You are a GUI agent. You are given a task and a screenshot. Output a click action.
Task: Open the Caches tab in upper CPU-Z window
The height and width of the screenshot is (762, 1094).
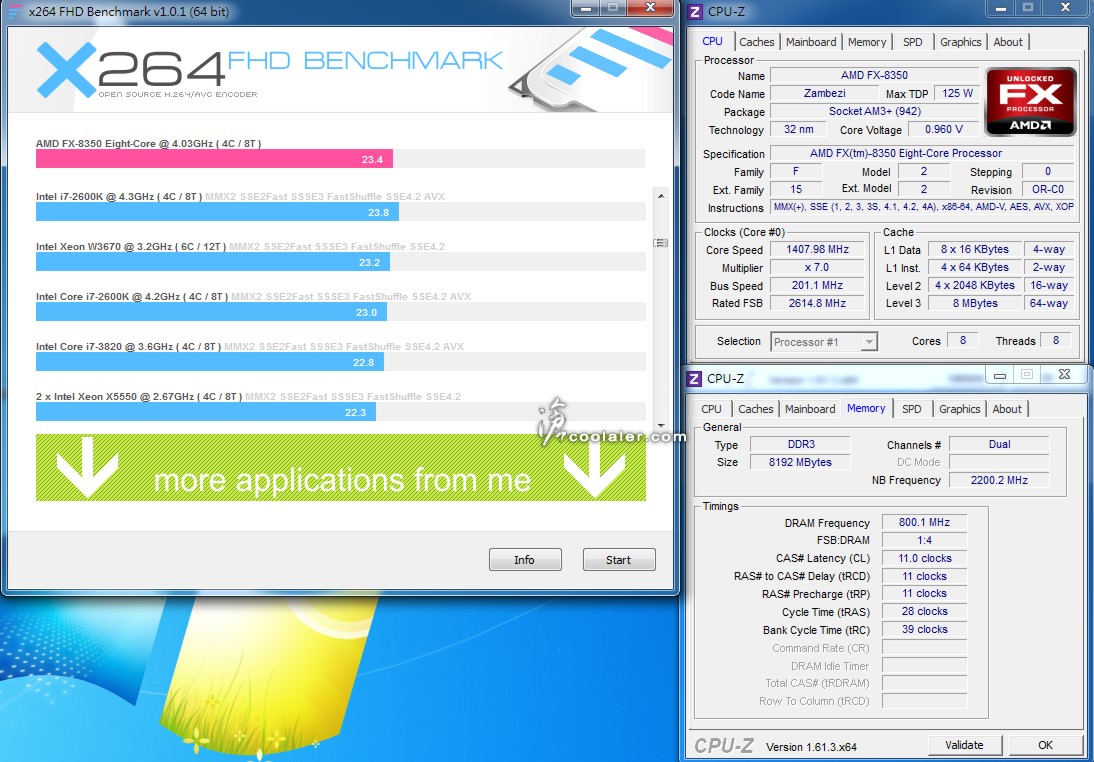[x=756, y=42]
